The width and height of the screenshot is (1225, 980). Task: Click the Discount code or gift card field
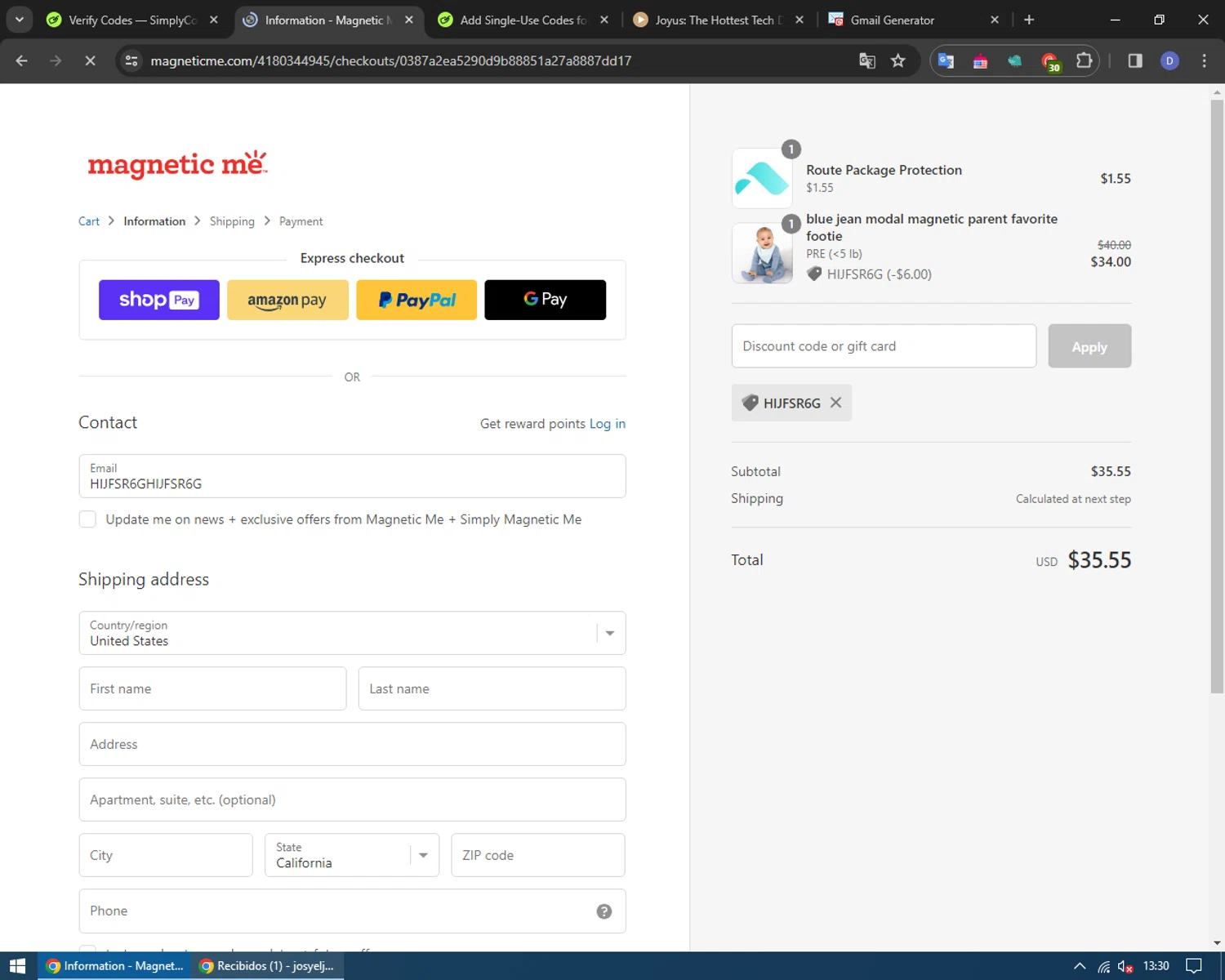coord(884,346)
